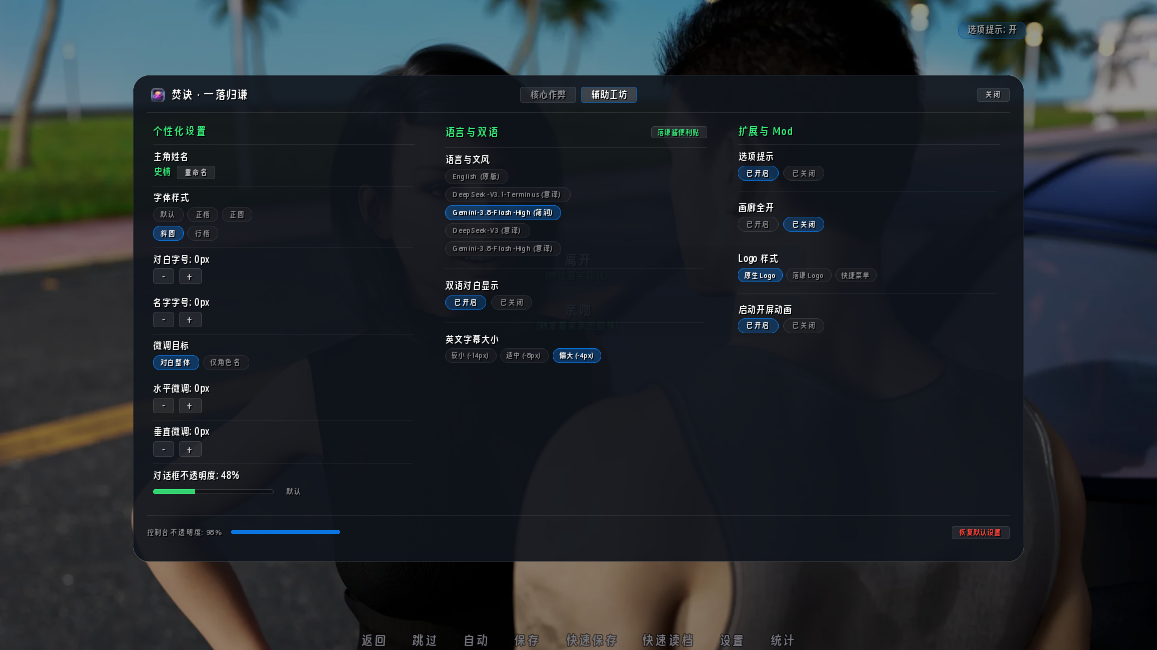Decrease 水平微调 with the minus button

pyautogui.click(x=164, y=406)
